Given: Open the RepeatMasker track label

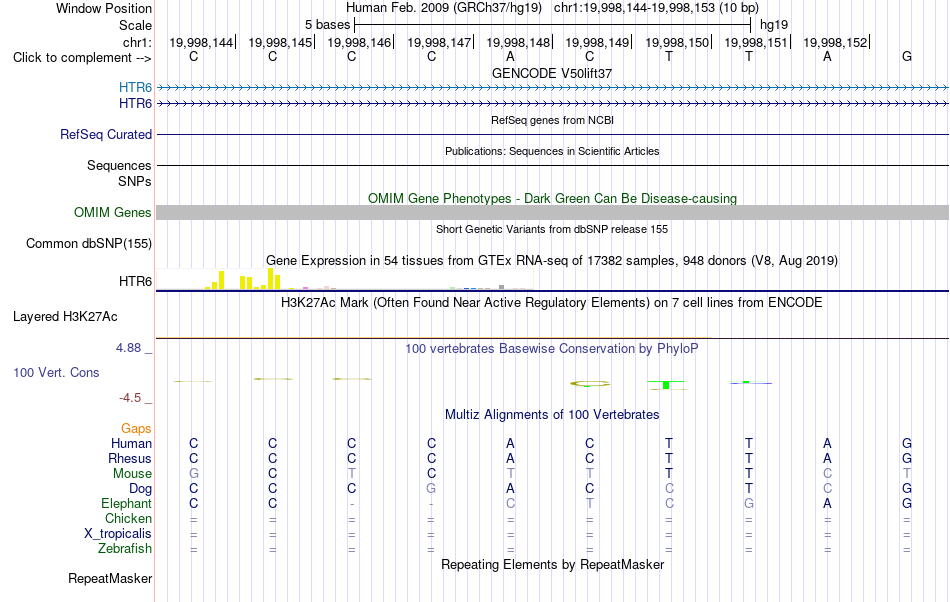Looking at the screenshot, I should (x=110, y=578).
